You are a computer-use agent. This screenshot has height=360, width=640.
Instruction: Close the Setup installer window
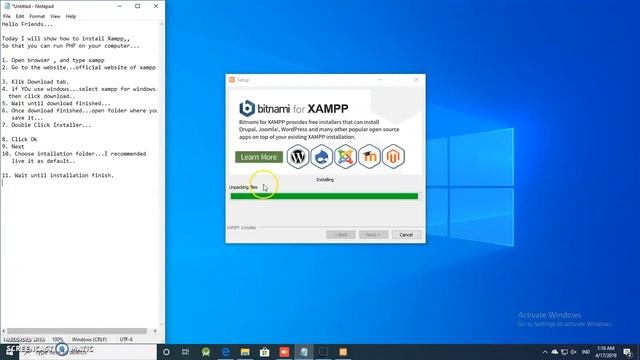[416, 80]
